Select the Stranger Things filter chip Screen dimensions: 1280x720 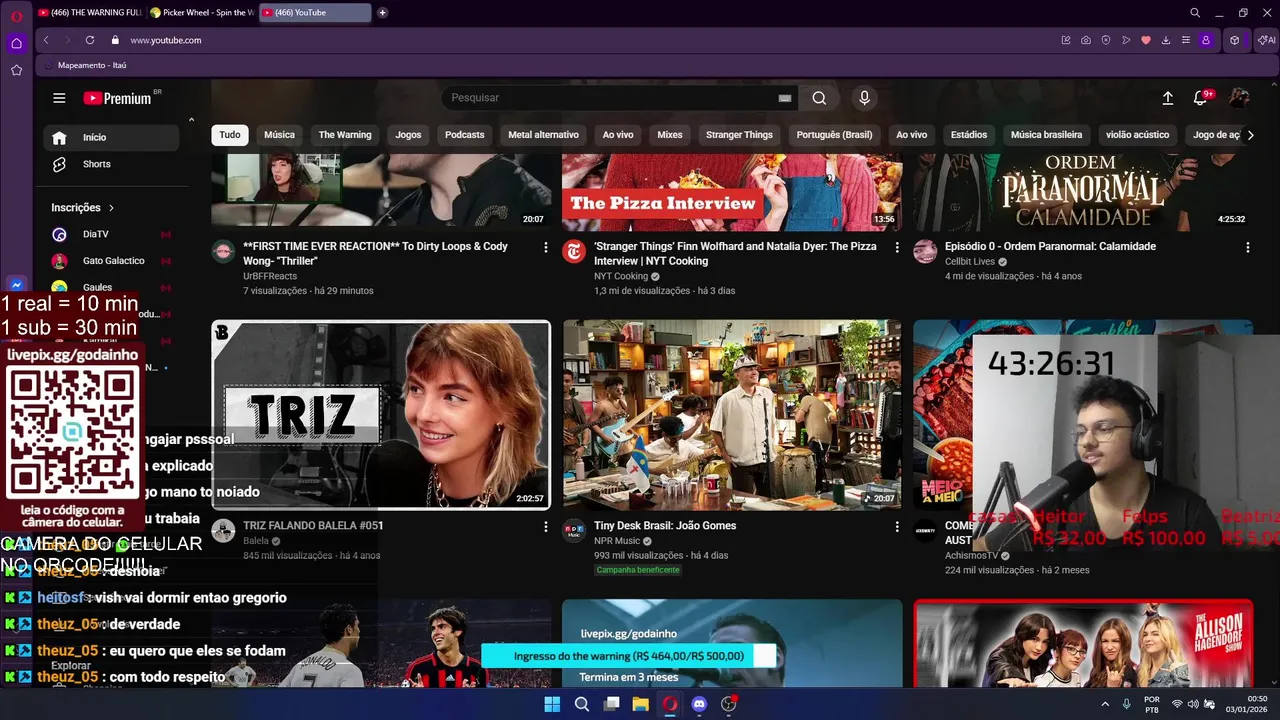tap(739, 135)
